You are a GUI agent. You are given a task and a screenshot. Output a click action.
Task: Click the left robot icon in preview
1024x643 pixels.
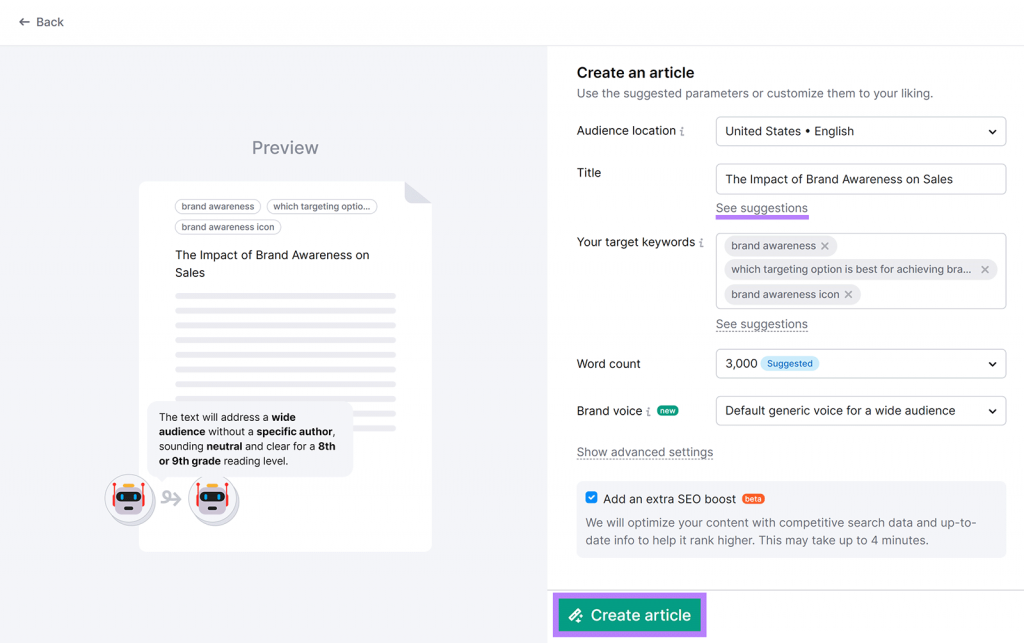[130, 498]
